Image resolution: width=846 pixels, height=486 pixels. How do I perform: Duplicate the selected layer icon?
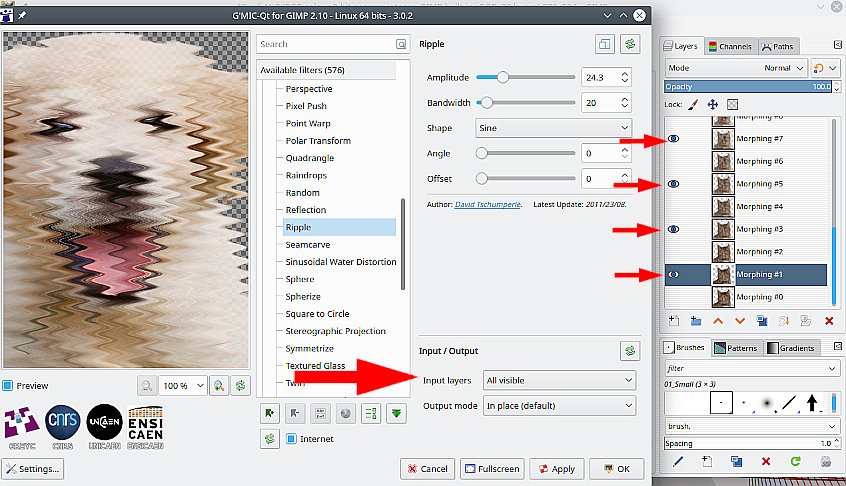[x=762, y=321]
